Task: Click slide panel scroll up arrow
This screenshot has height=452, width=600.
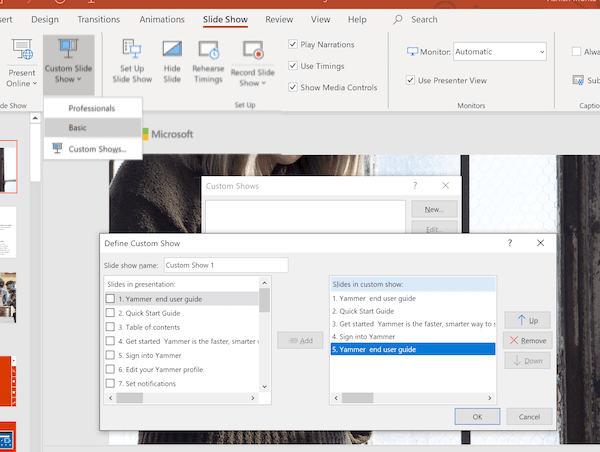Action: tap(35, 118)
